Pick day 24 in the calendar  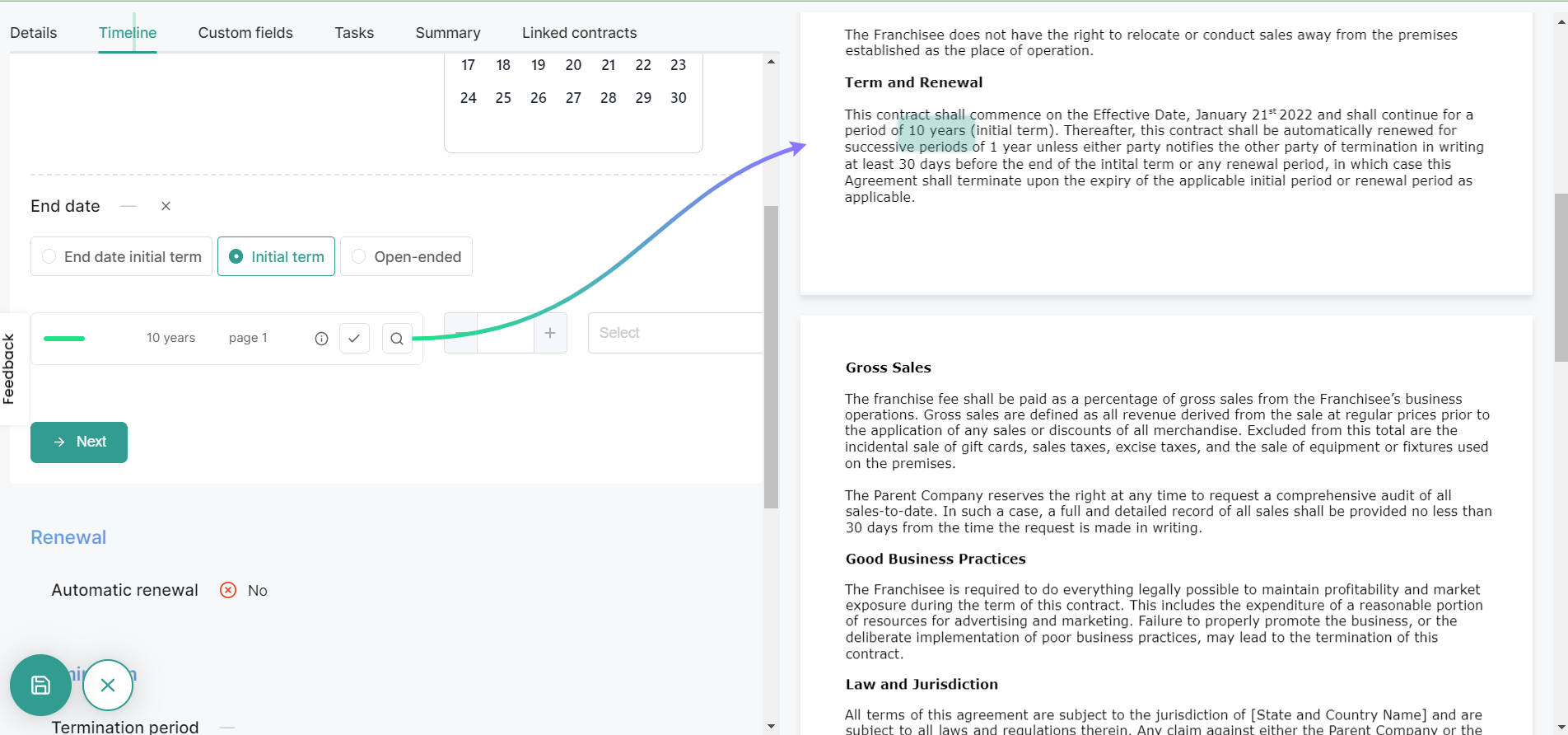(469, 98)
